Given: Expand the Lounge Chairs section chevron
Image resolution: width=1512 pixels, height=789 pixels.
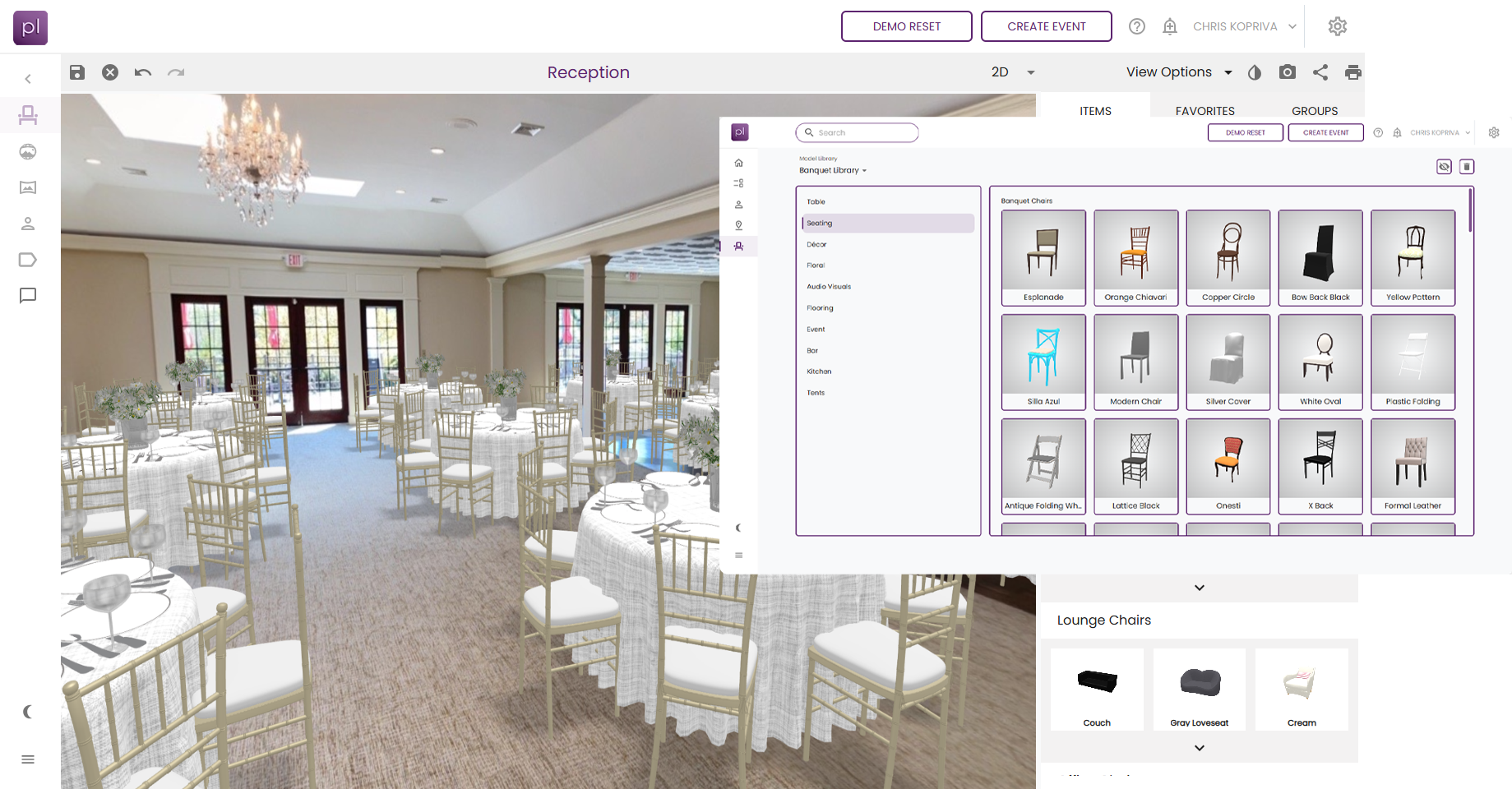Looking at the screenshot, I should point(1200,748).
